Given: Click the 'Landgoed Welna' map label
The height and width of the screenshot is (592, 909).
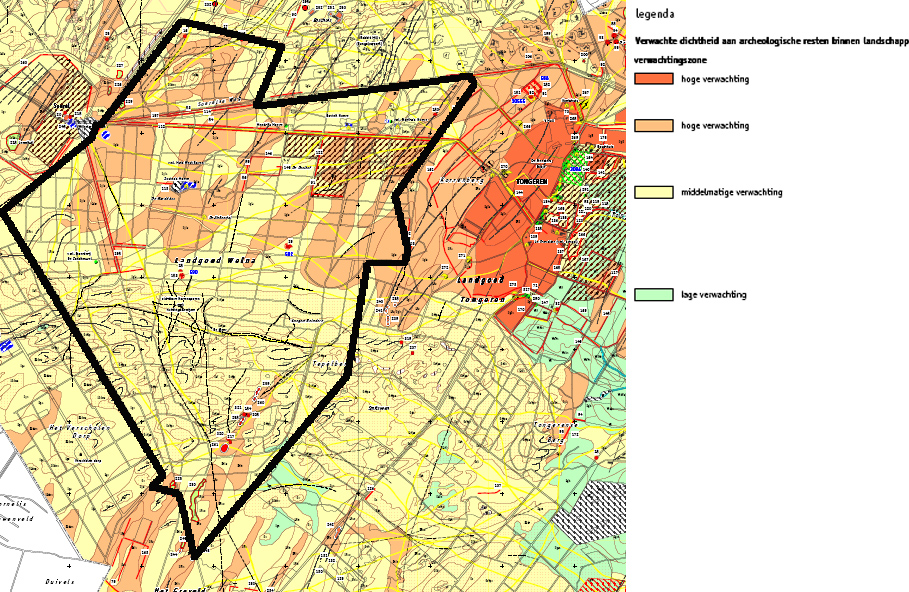Looking at the screenshot, I should click(x=216, y=261).
